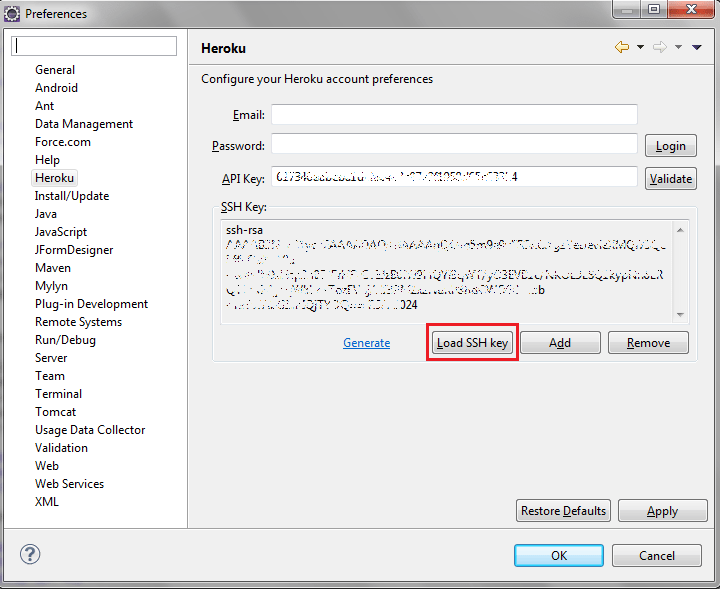
Task: Click the Login button
Action: pyautogui.click(x=670, y=146)
